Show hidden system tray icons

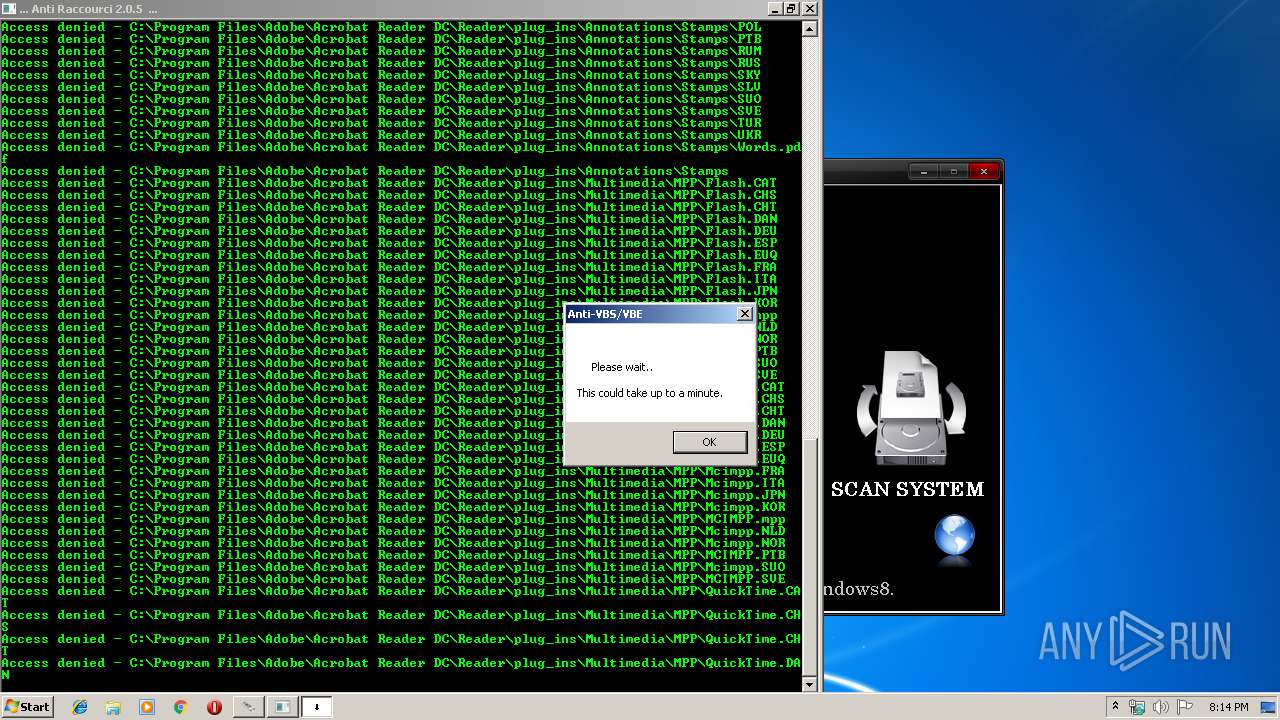[1115, 707]
